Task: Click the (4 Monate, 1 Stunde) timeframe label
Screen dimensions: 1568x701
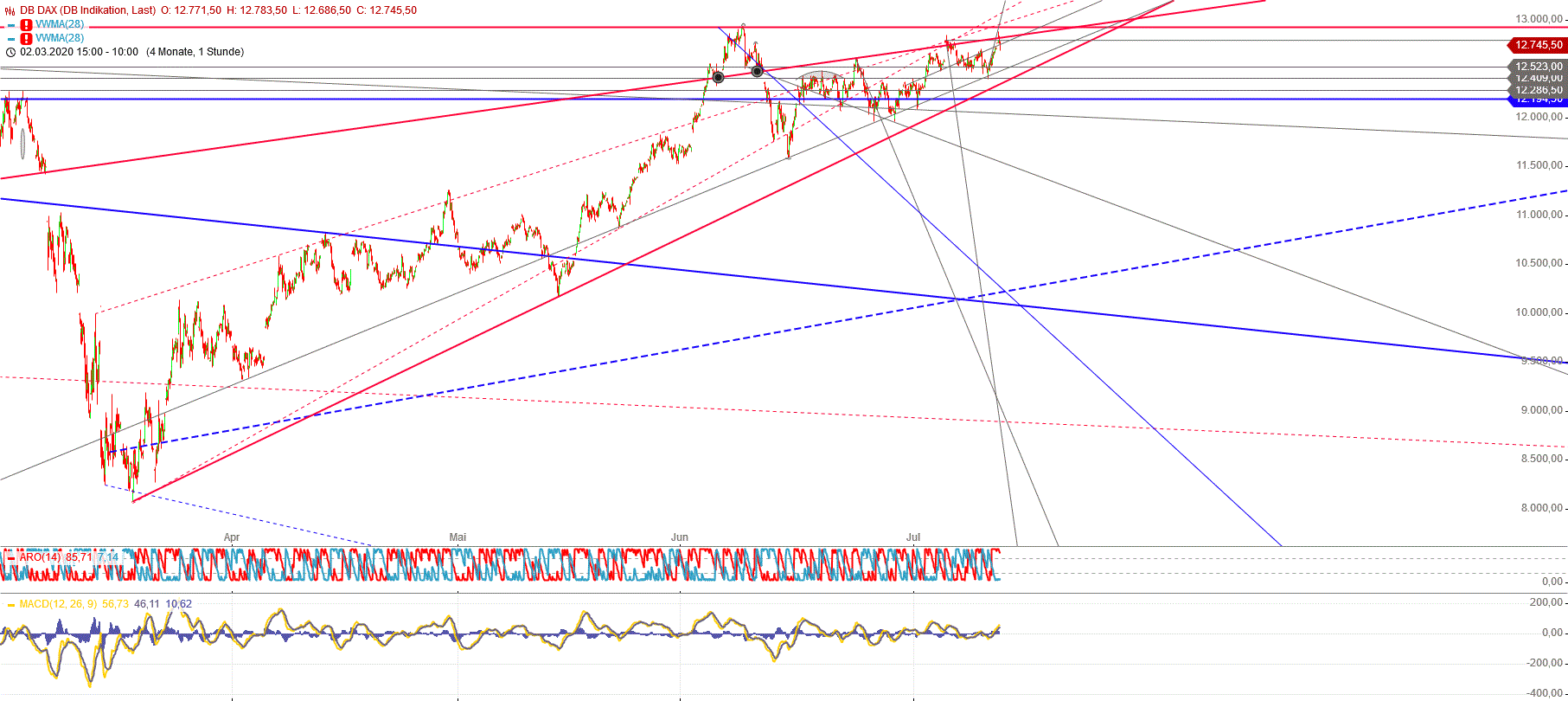Action: coord(195,52)
